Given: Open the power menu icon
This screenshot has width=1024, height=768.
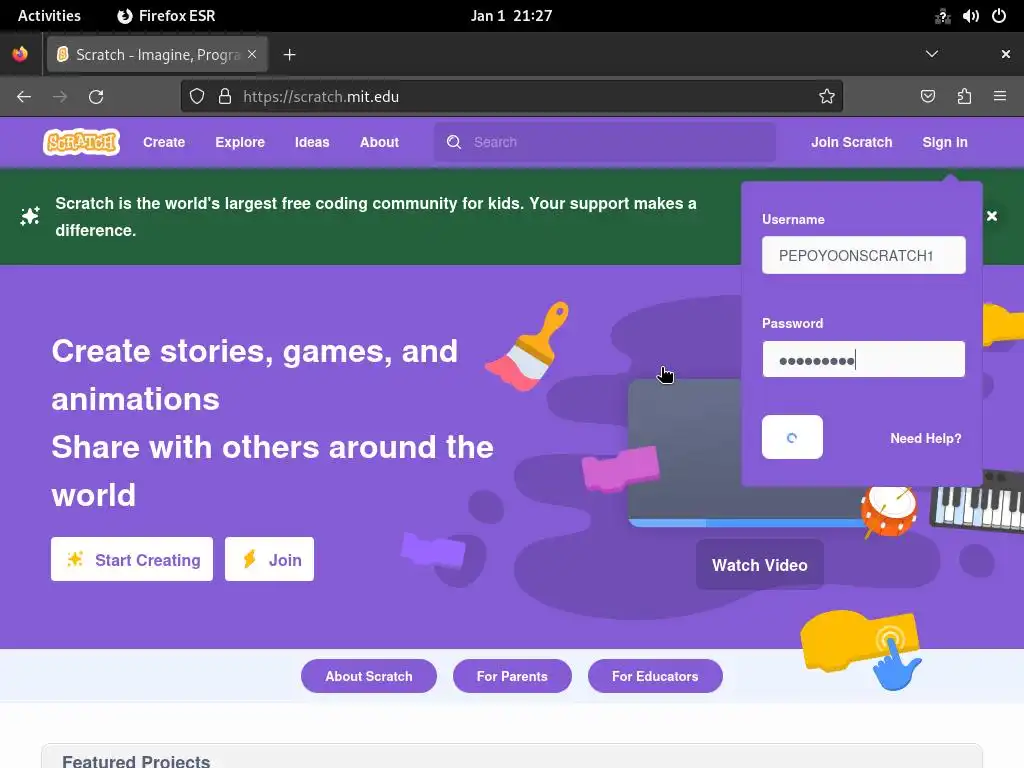Looking at the screenshot, I should [x=999, y=16].
